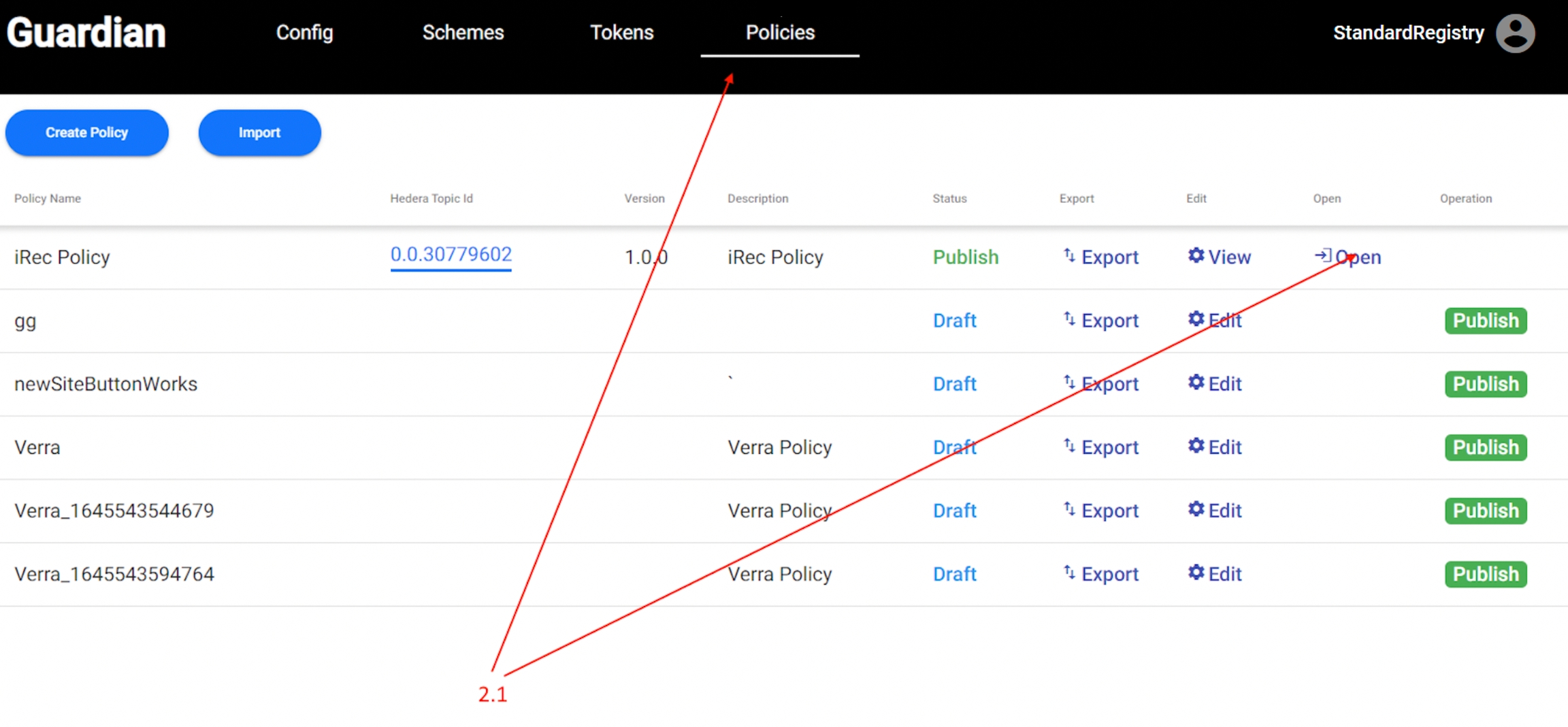
Task: Click the gear icon beside View for iRec Policy
Action: tap(1196, 255)
